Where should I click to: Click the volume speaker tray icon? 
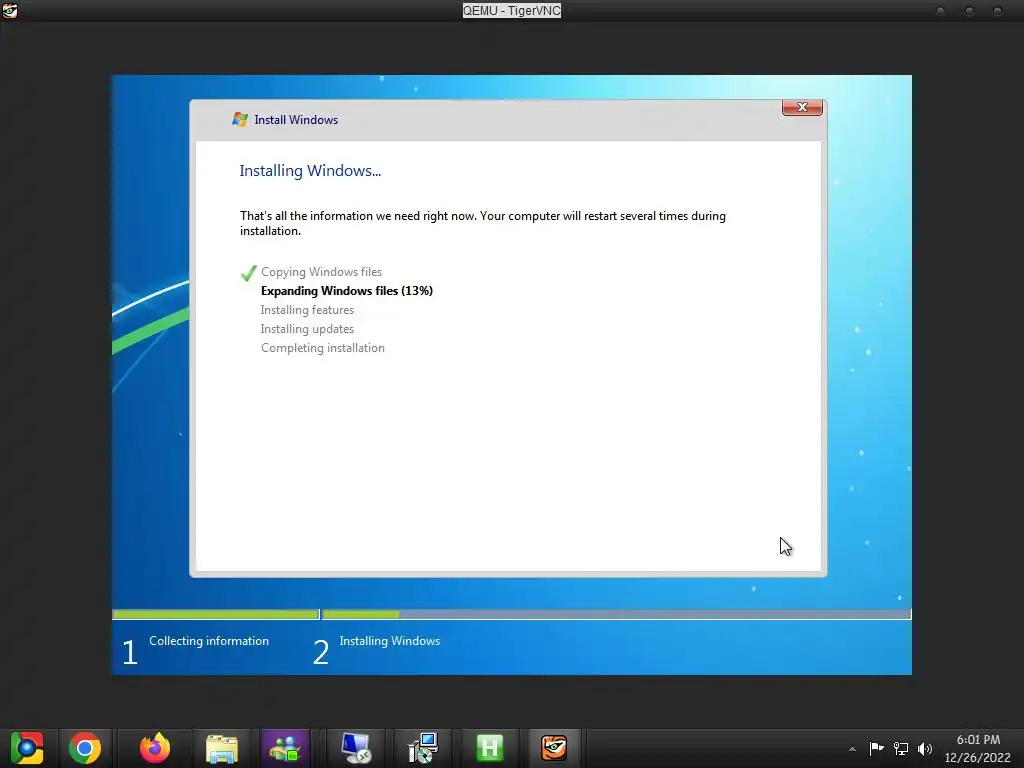tap(925, 748)
